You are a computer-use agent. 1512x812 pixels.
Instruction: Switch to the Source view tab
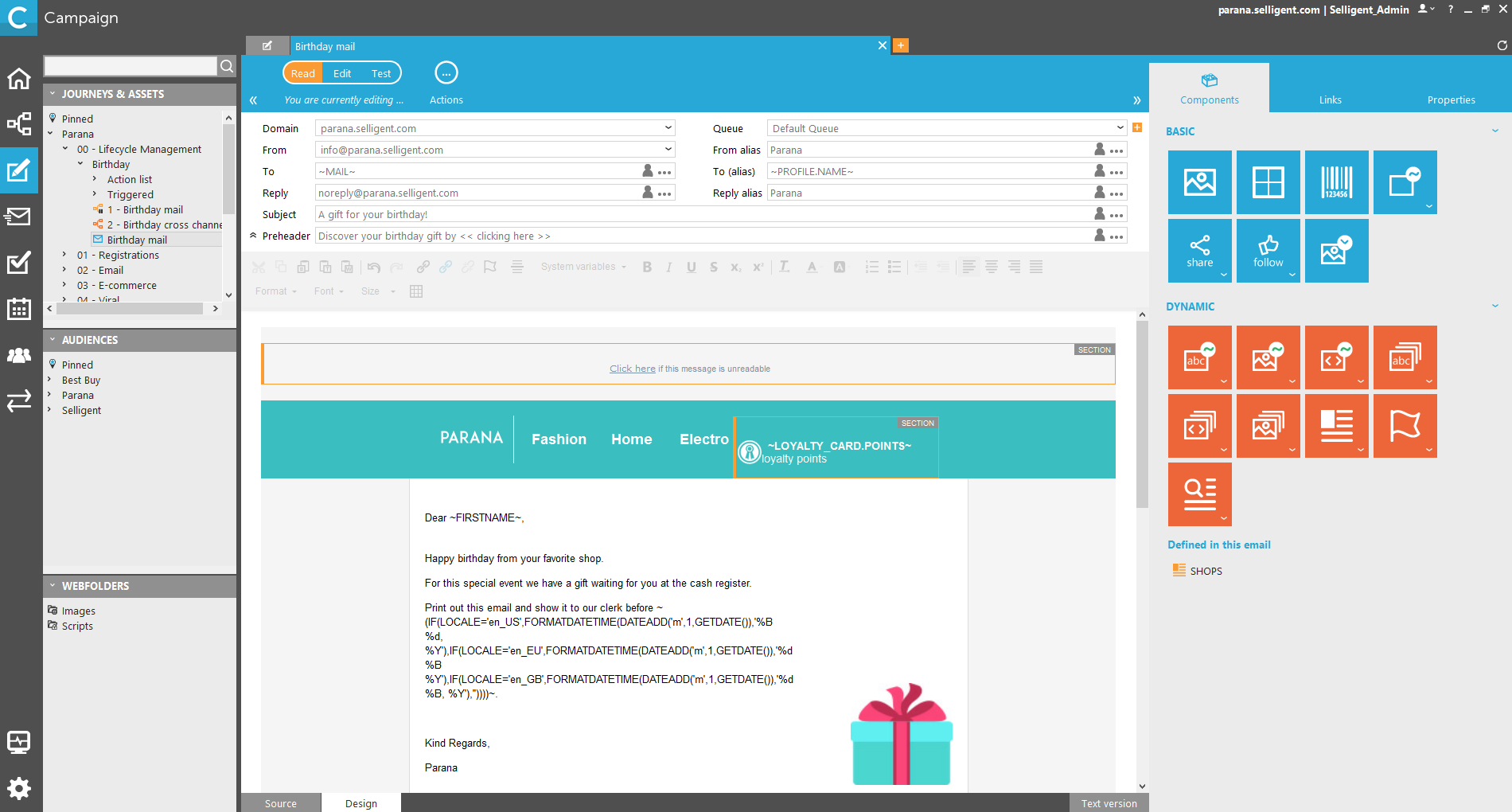pyautogui.click(x=281, y=803)
